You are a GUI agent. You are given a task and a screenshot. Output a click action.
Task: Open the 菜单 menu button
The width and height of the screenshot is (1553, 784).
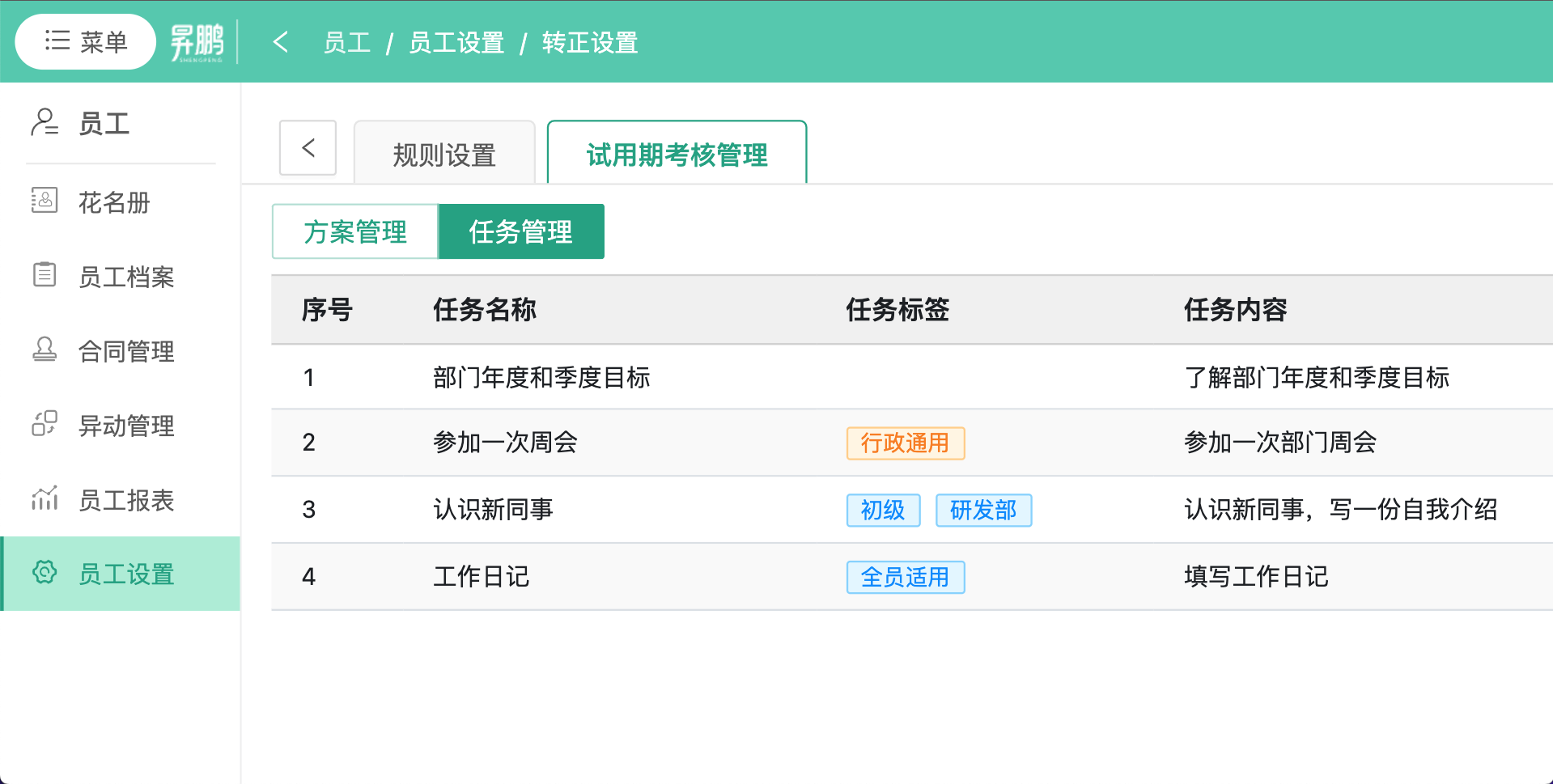tap(85, 41)
